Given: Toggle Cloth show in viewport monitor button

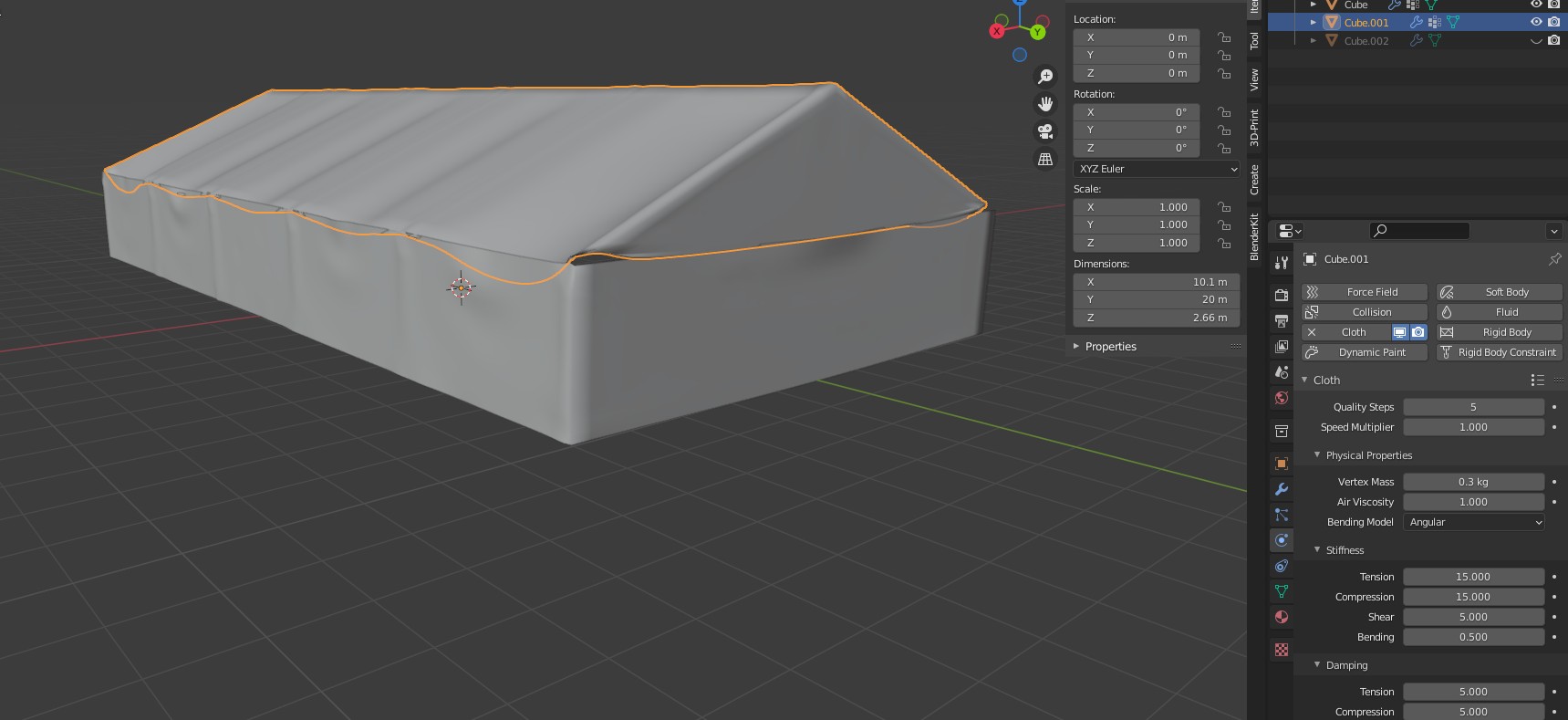Looking at the screenshot, I should point(1400,332).
